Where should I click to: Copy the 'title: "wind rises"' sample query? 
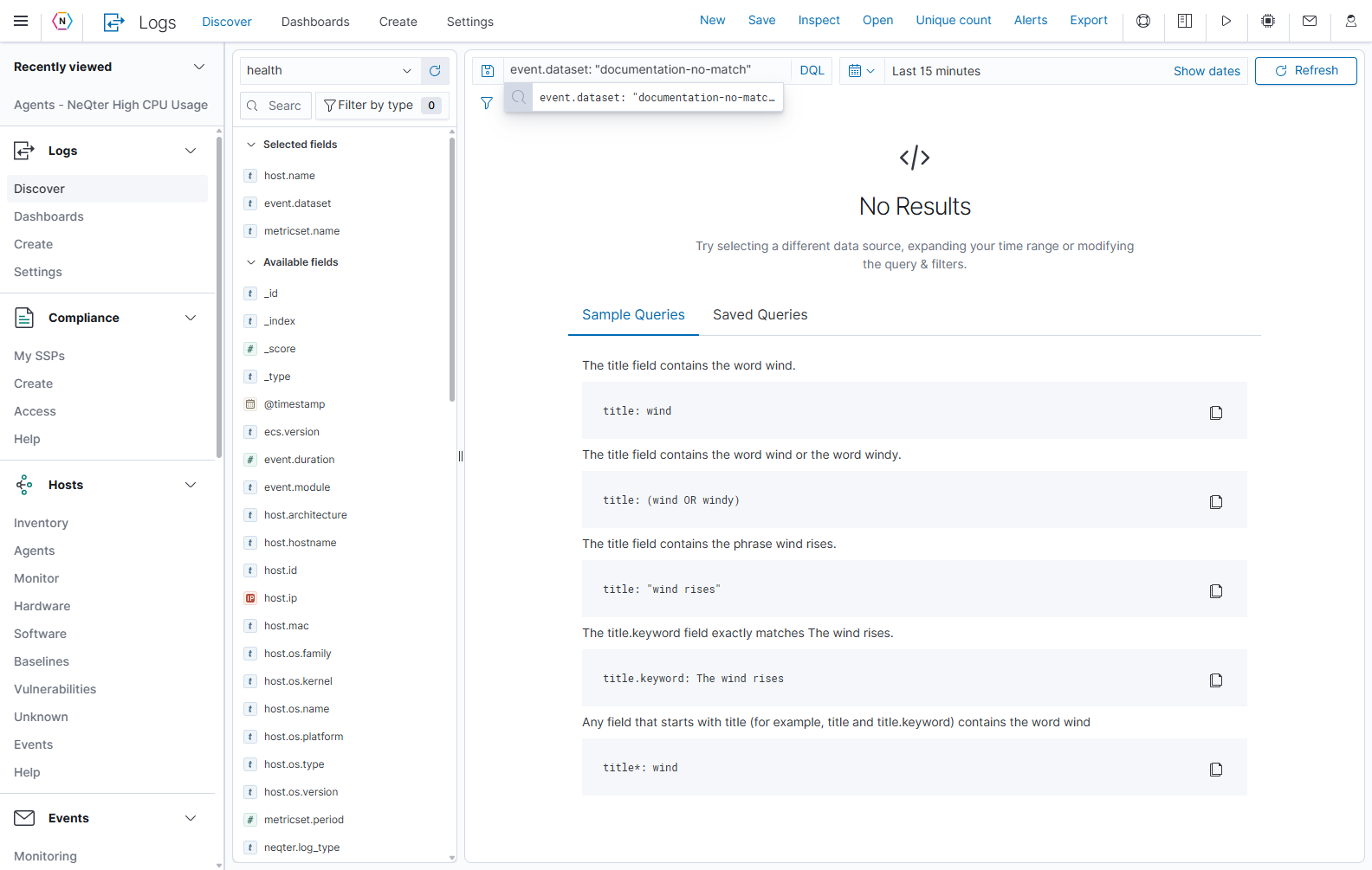point(1216,591)
